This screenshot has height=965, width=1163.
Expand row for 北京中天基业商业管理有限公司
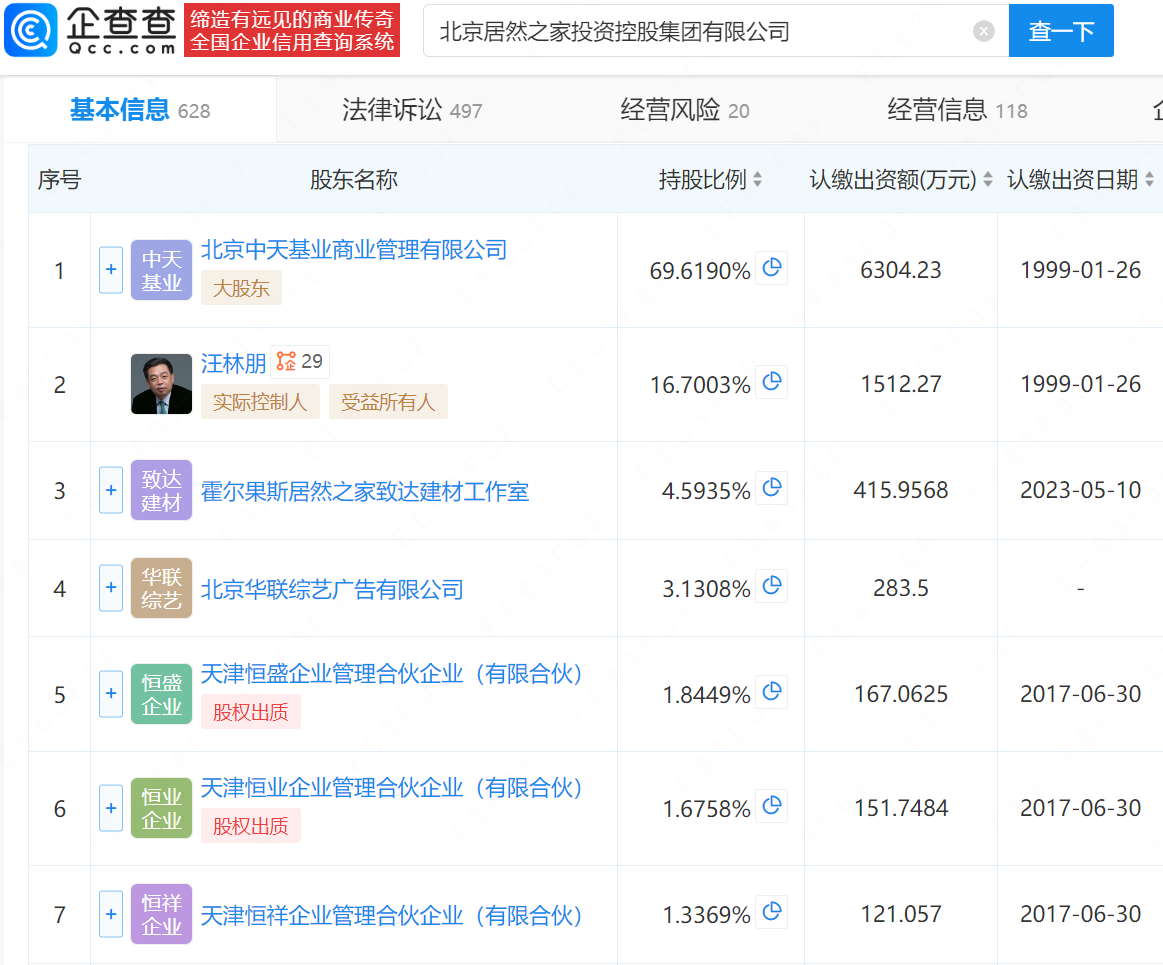click(x=111, y=270)
